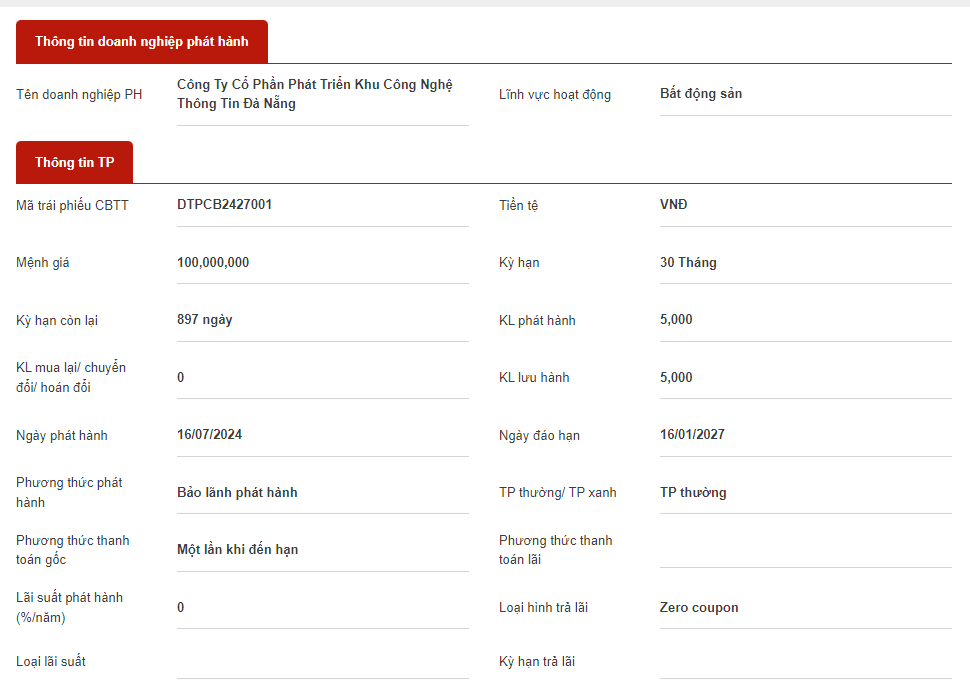970x681 pixels.
Task: Click the Bất động sản sector value
Action: click(x=701, y=94)
